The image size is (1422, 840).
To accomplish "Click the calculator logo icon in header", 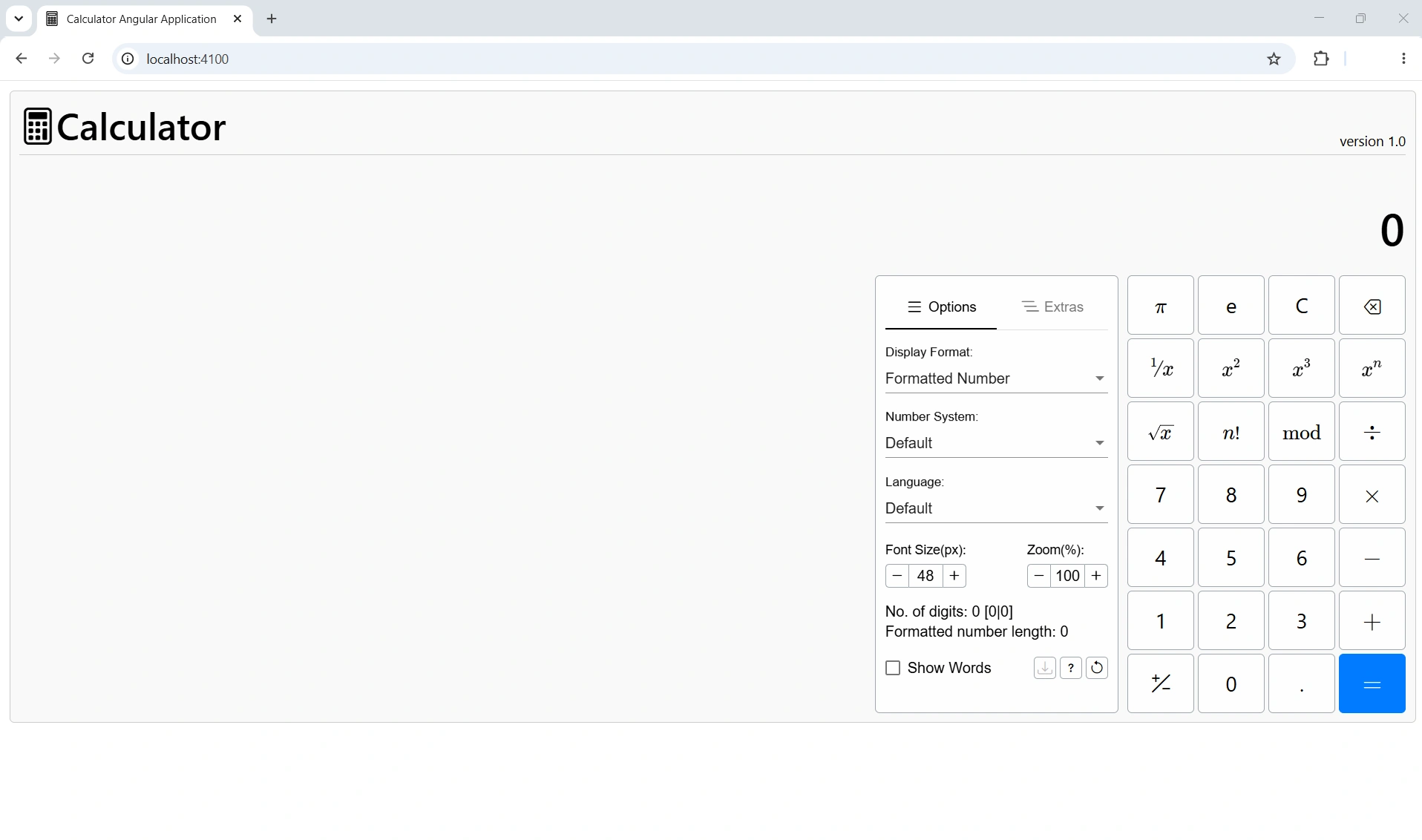I will click(x=37, y=126).
